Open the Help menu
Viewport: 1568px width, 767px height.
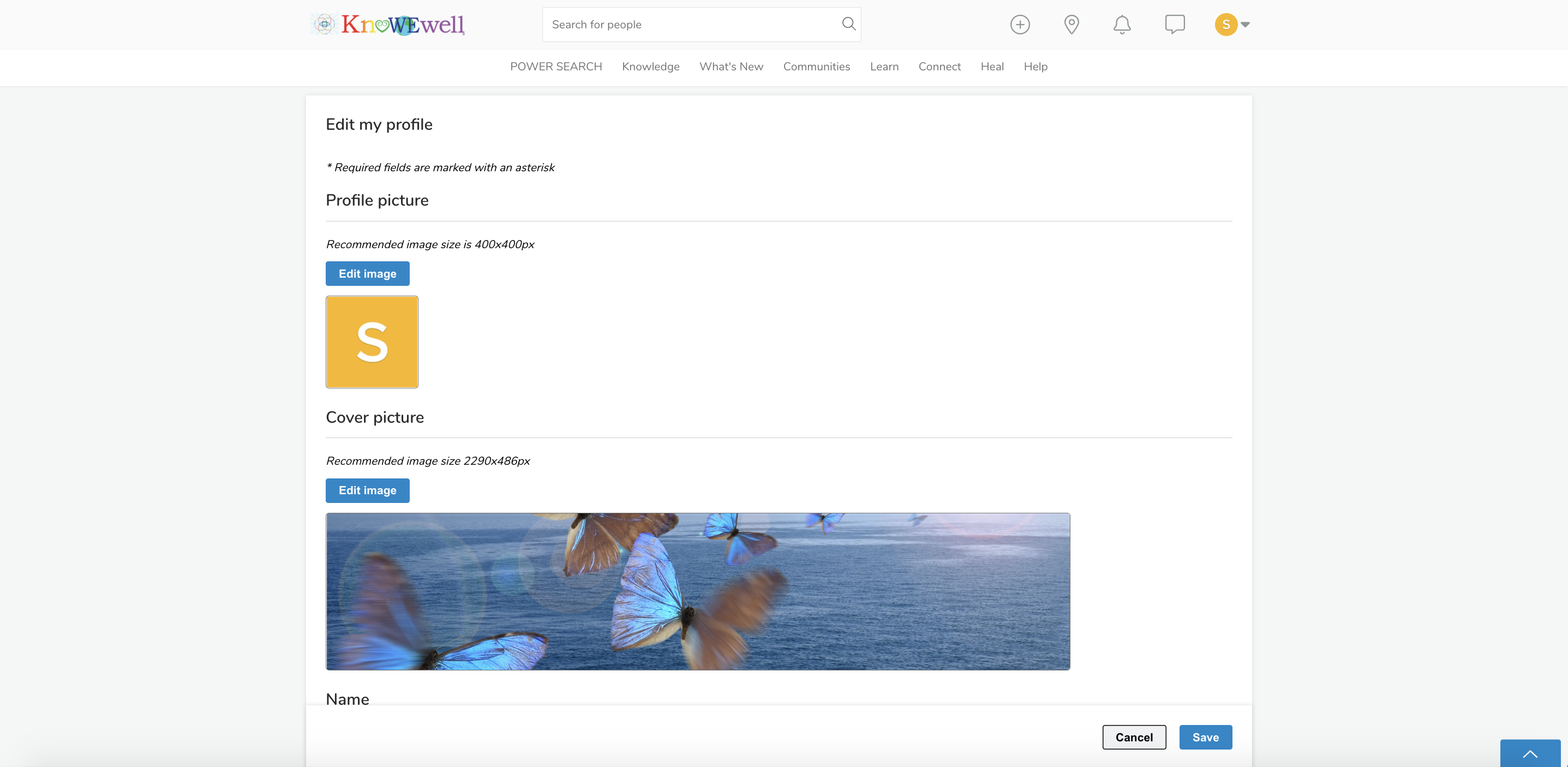point(1035,67)
